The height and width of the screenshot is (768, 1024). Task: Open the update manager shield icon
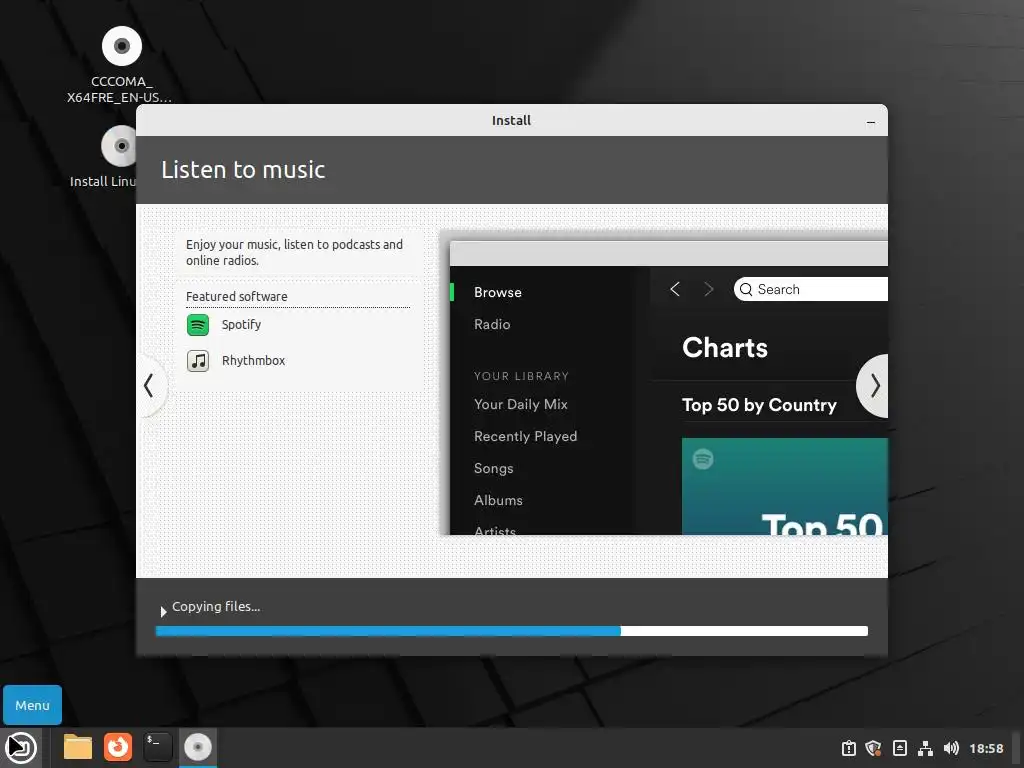873,748
